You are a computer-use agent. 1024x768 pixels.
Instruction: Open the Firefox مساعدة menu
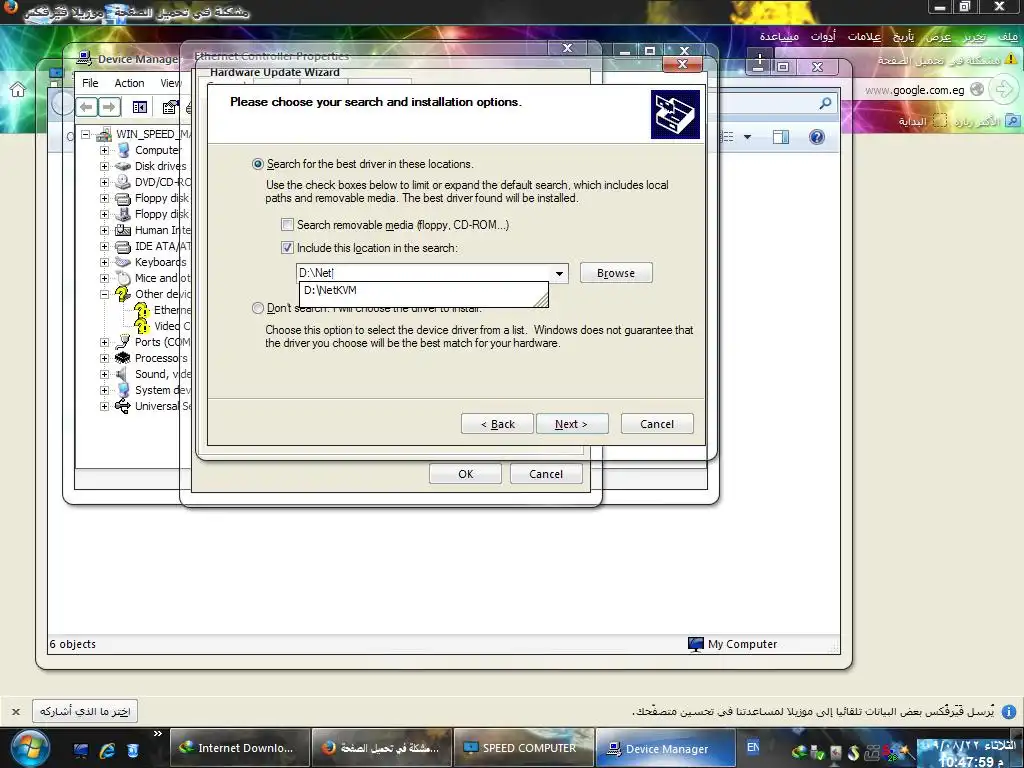[779, 37]
